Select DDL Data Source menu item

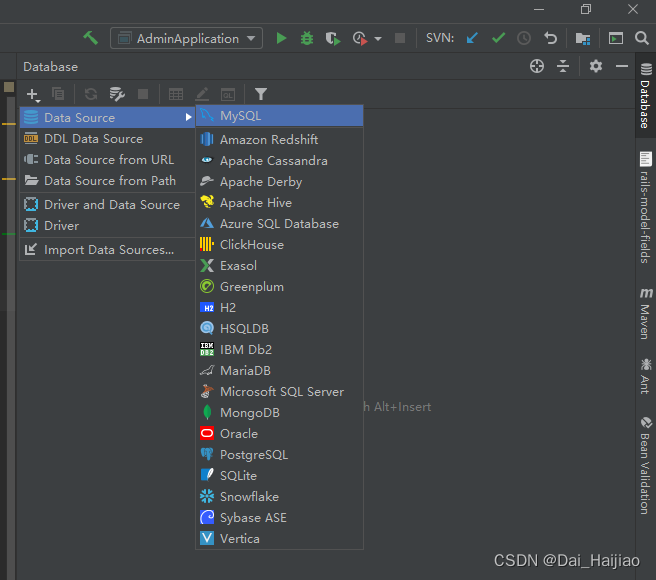(108, 139)
